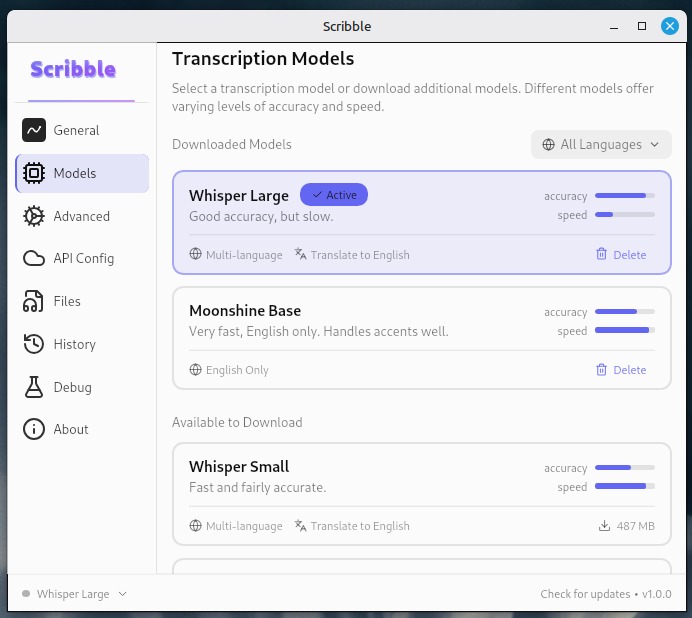
Task: Open the History clock icon
Action: (34, 344)
